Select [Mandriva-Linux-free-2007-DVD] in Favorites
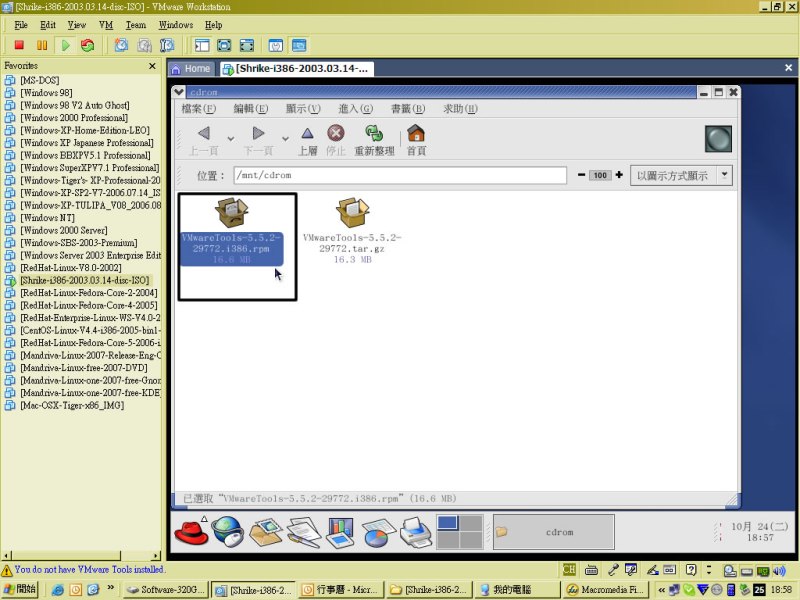The height and width of the screenshot is (600, 800). (84, 368)
